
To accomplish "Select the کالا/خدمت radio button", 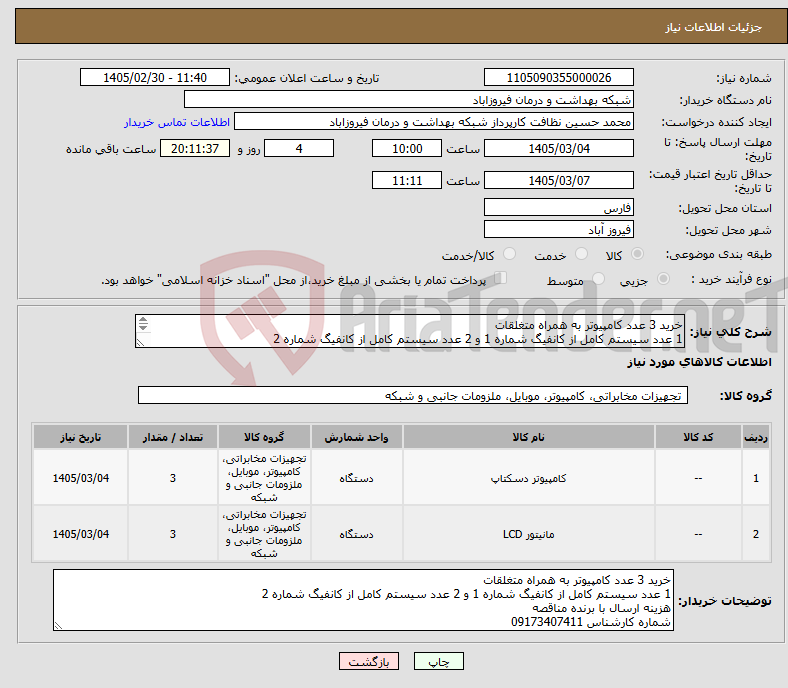I will (x=510, y=254).
